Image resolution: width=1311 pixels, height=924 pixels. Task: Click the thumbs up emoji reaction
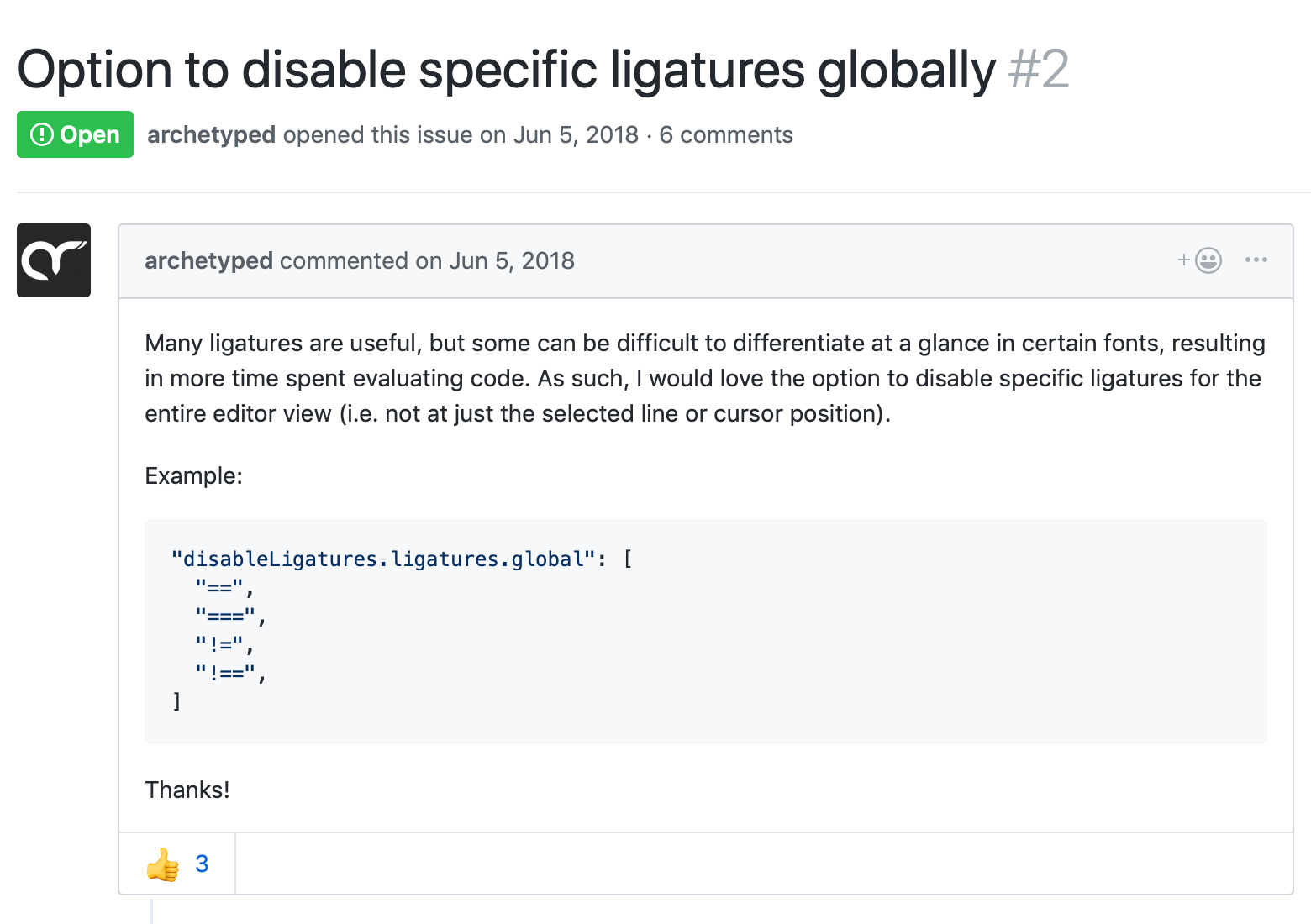(x=162, y=863)
